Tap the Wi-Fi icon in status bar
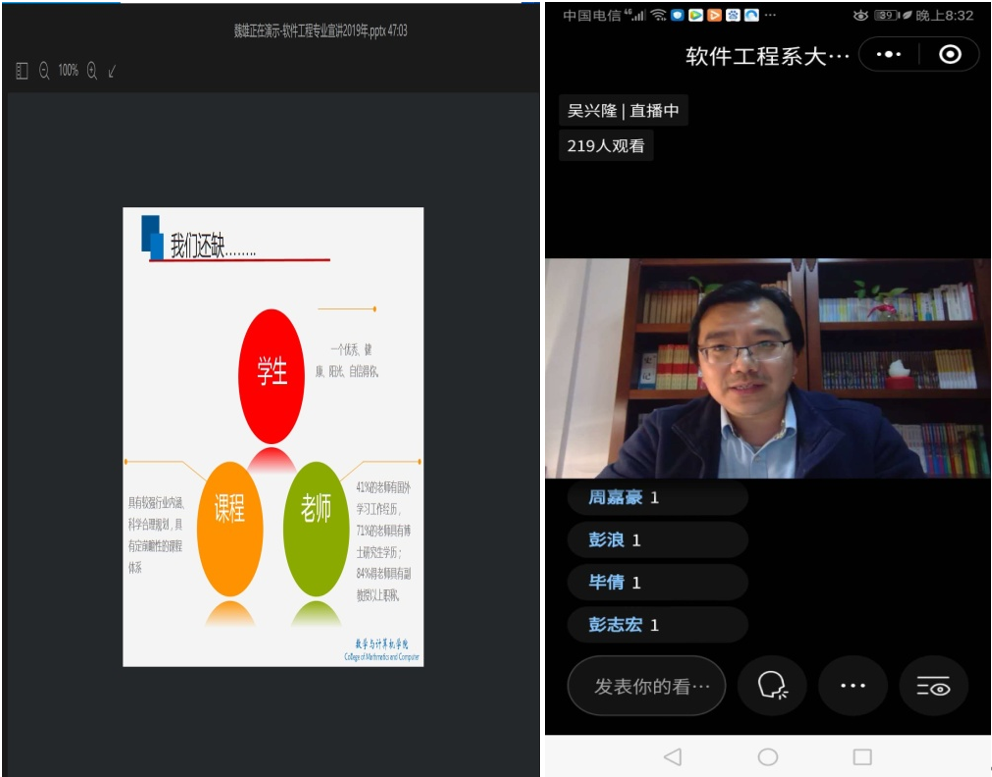 tap(659, 15)
